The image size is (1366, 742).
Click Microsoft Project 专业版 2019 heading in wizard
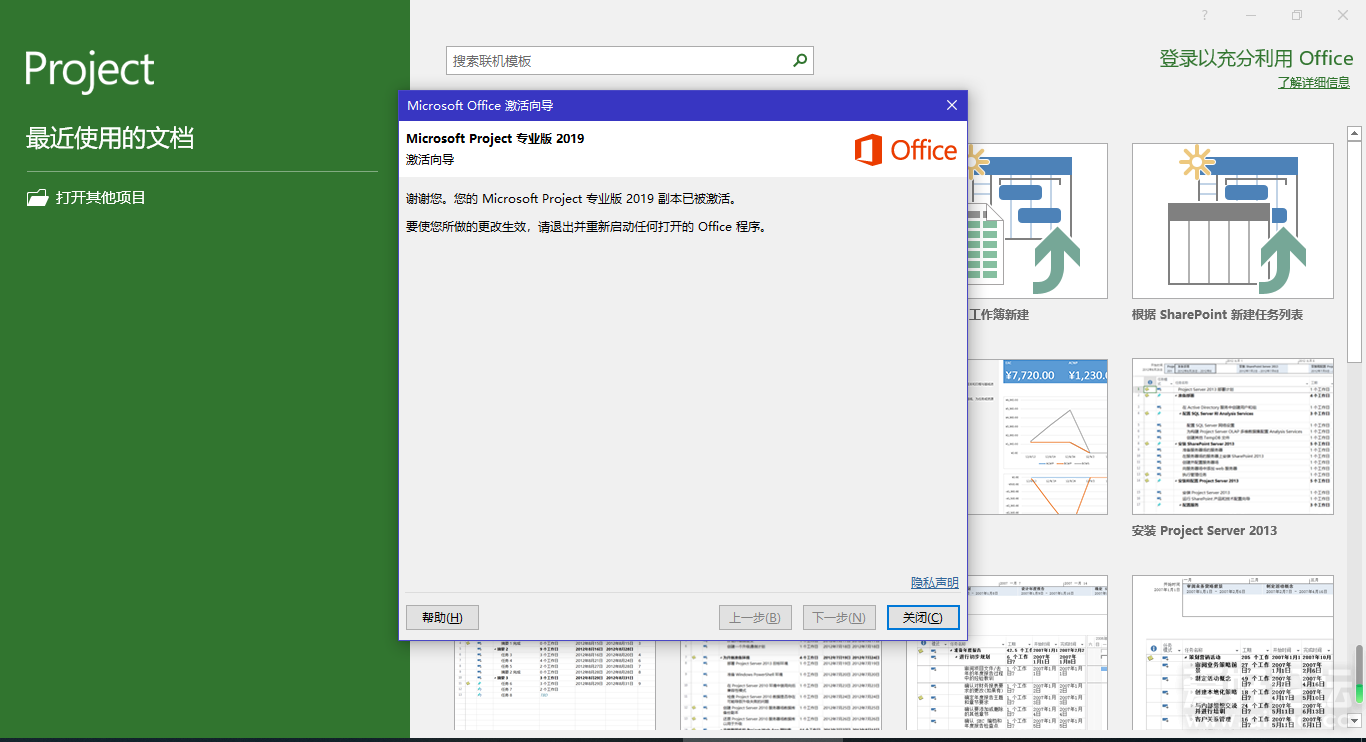(495, 139)
